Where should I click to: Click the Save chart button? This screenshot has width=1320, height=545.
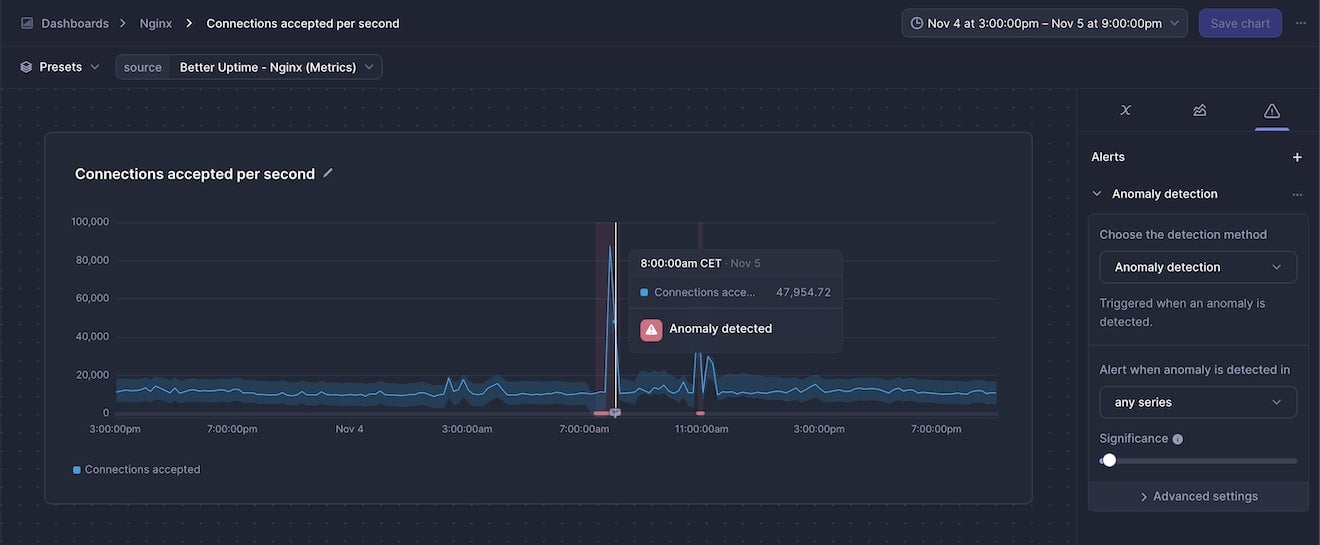1240,23
